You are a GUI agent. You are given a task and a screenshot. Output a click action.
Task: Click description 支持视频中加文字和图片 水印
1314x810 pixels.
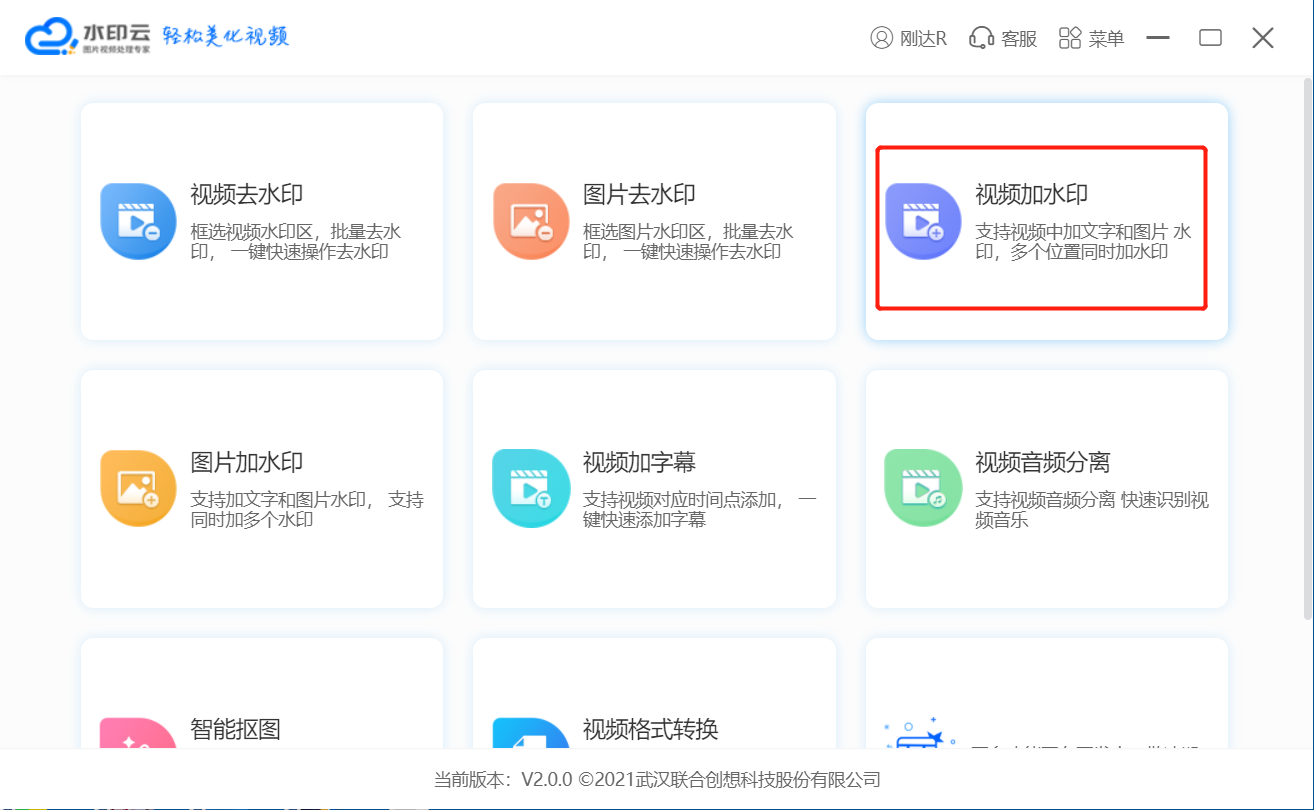pyautogui.click(x=1084, y=242)
